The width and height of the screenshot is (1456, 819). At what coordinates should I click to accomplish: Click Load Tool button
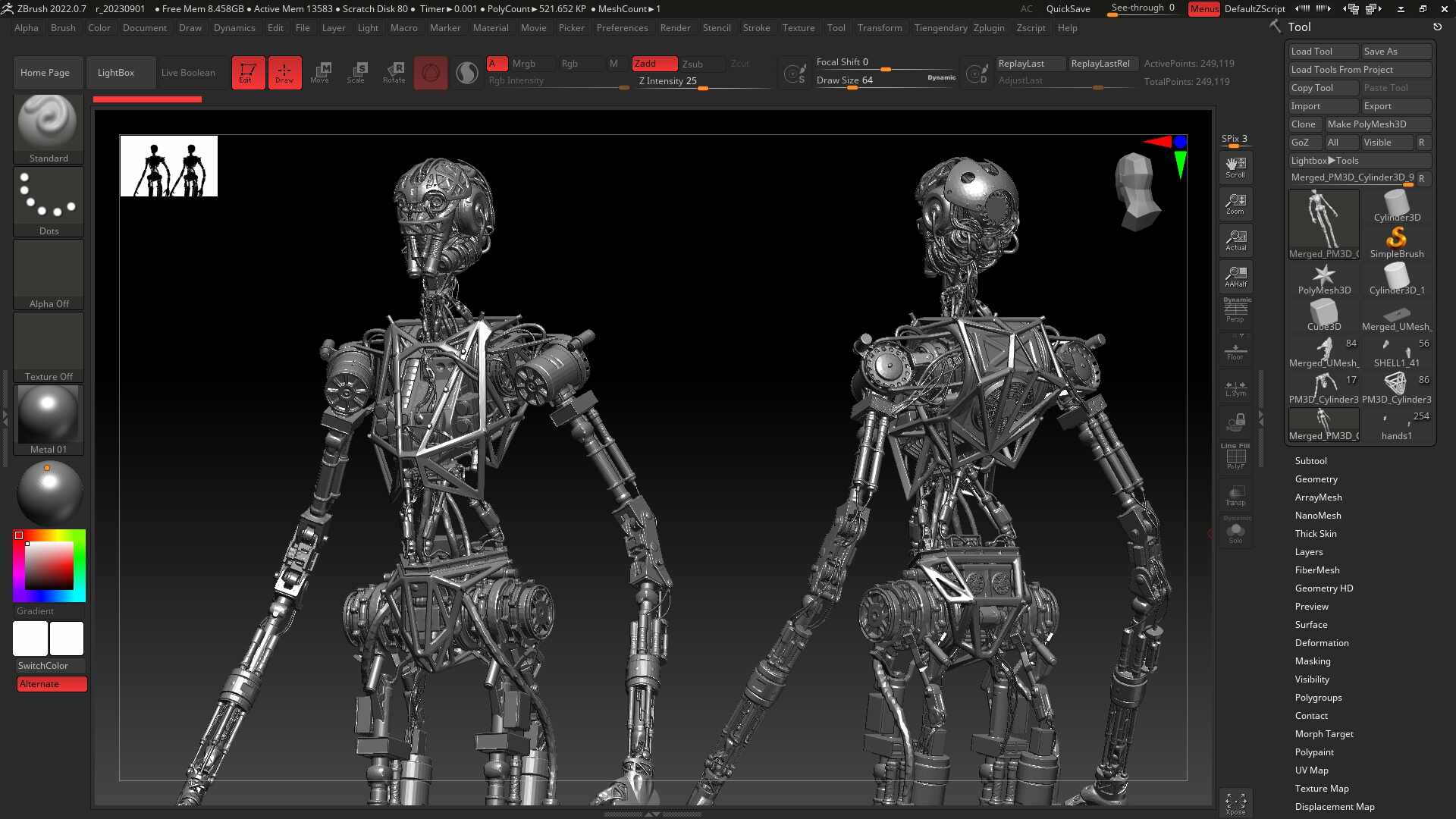1324,52
